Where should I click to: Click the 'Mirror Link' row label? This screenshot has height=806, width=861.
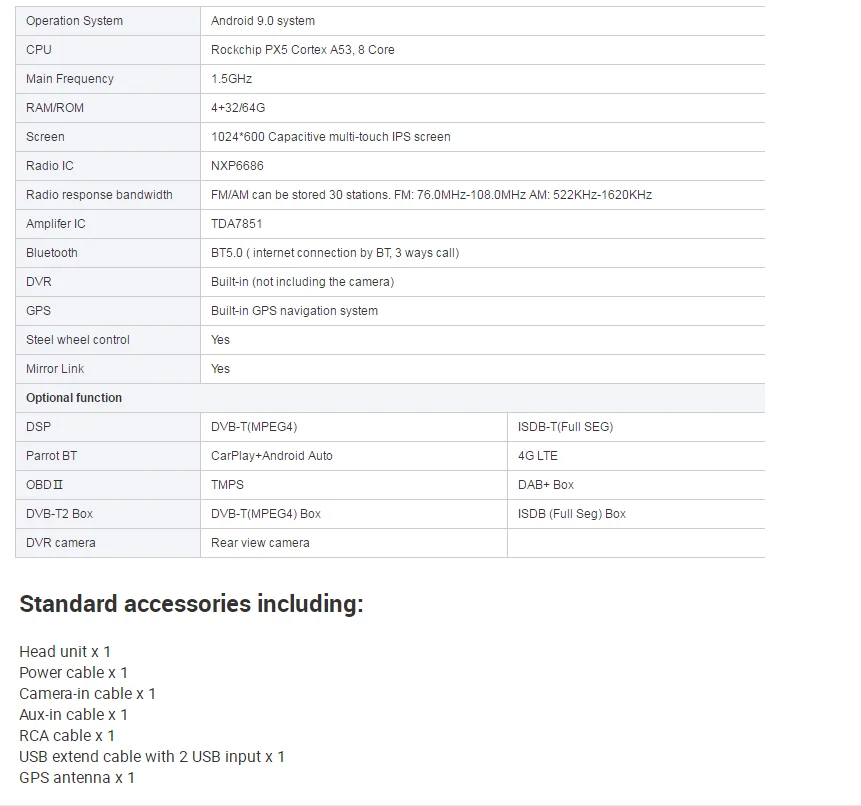[55, 369]
